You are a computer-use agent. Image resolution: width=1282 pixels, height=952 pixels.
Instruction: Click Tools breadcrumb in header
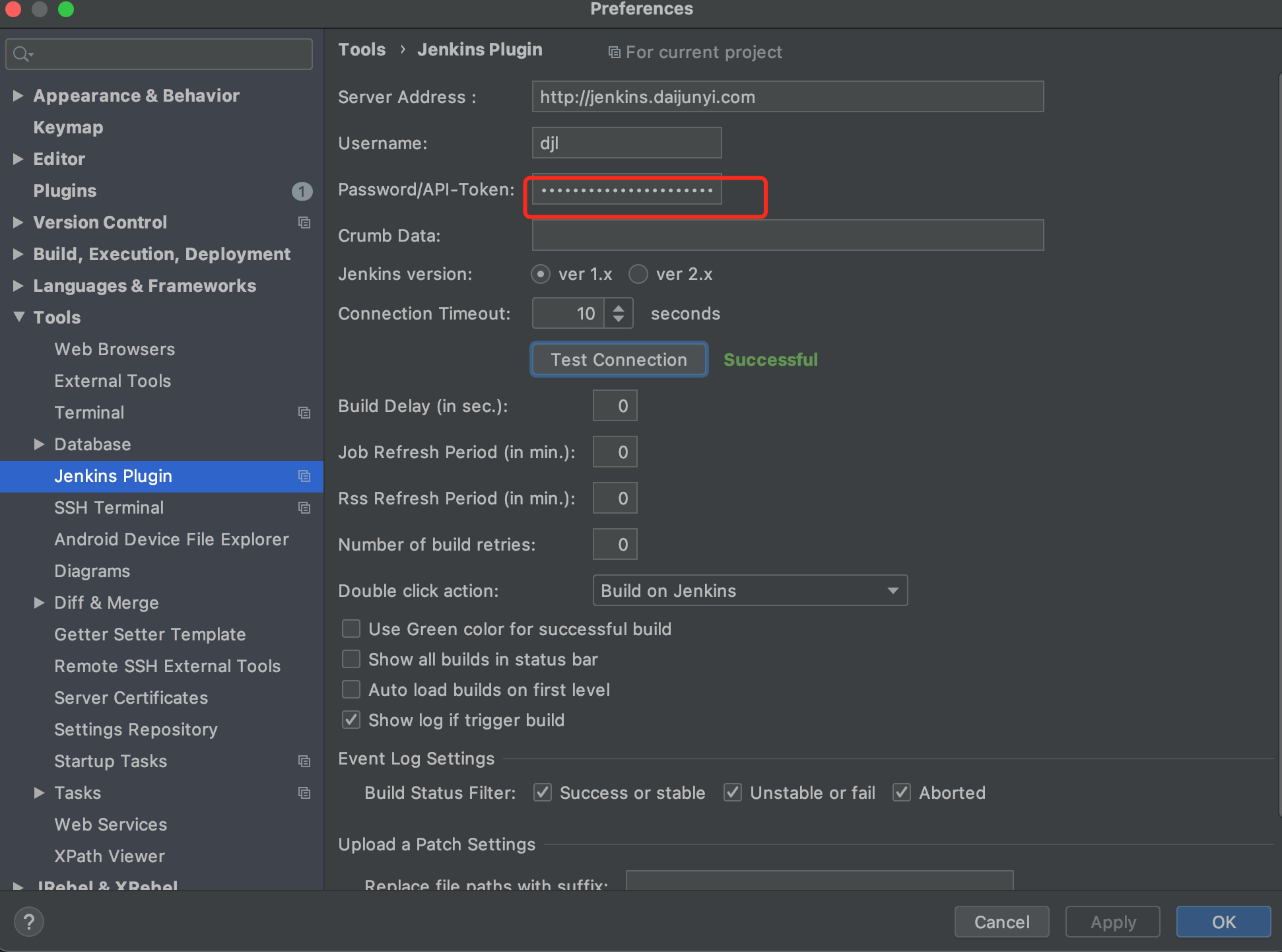pos(362,50)
